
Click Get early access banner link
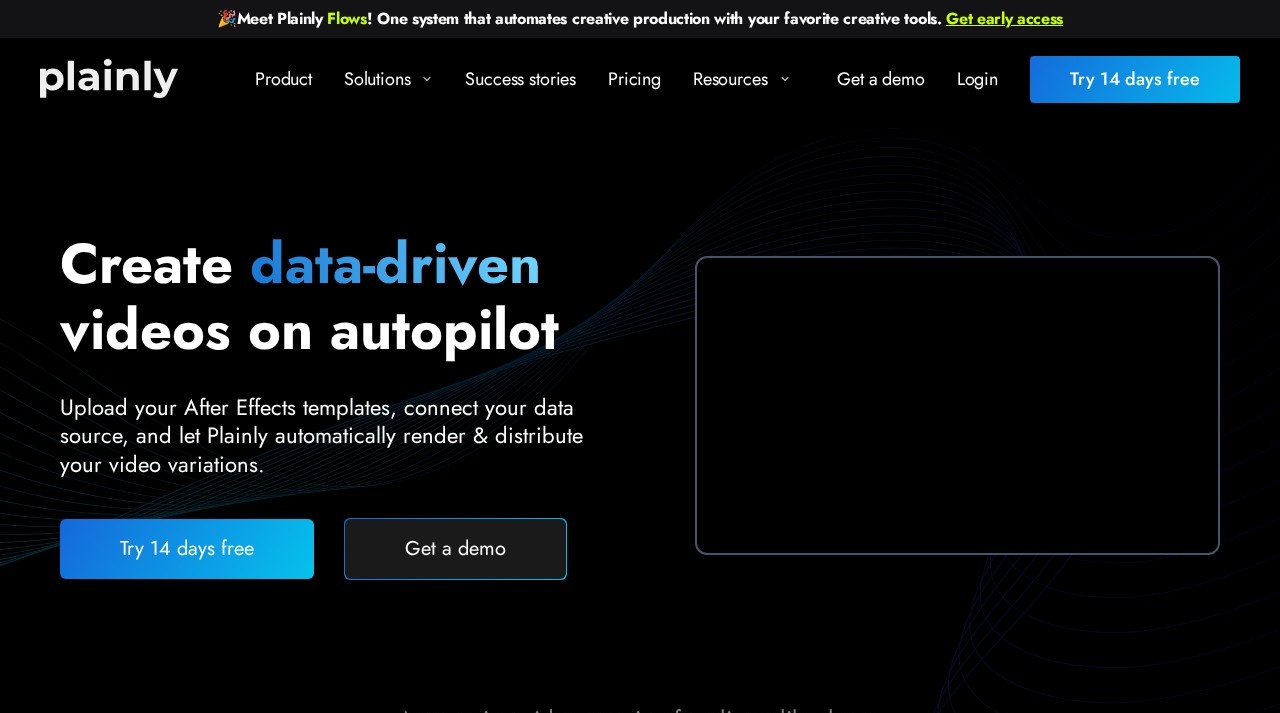[x=1004, y=19]
